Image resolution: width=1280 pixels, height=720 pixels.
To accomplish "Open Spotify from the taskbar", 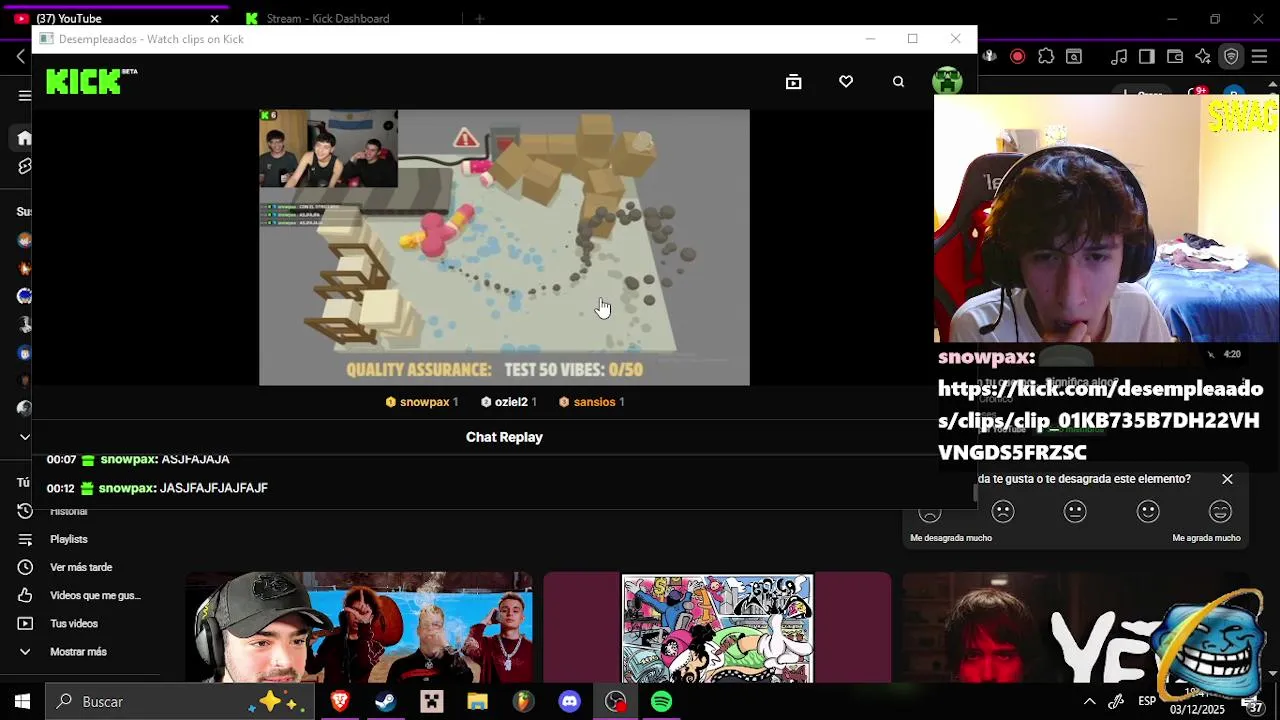I will click(x=661, y=702).
